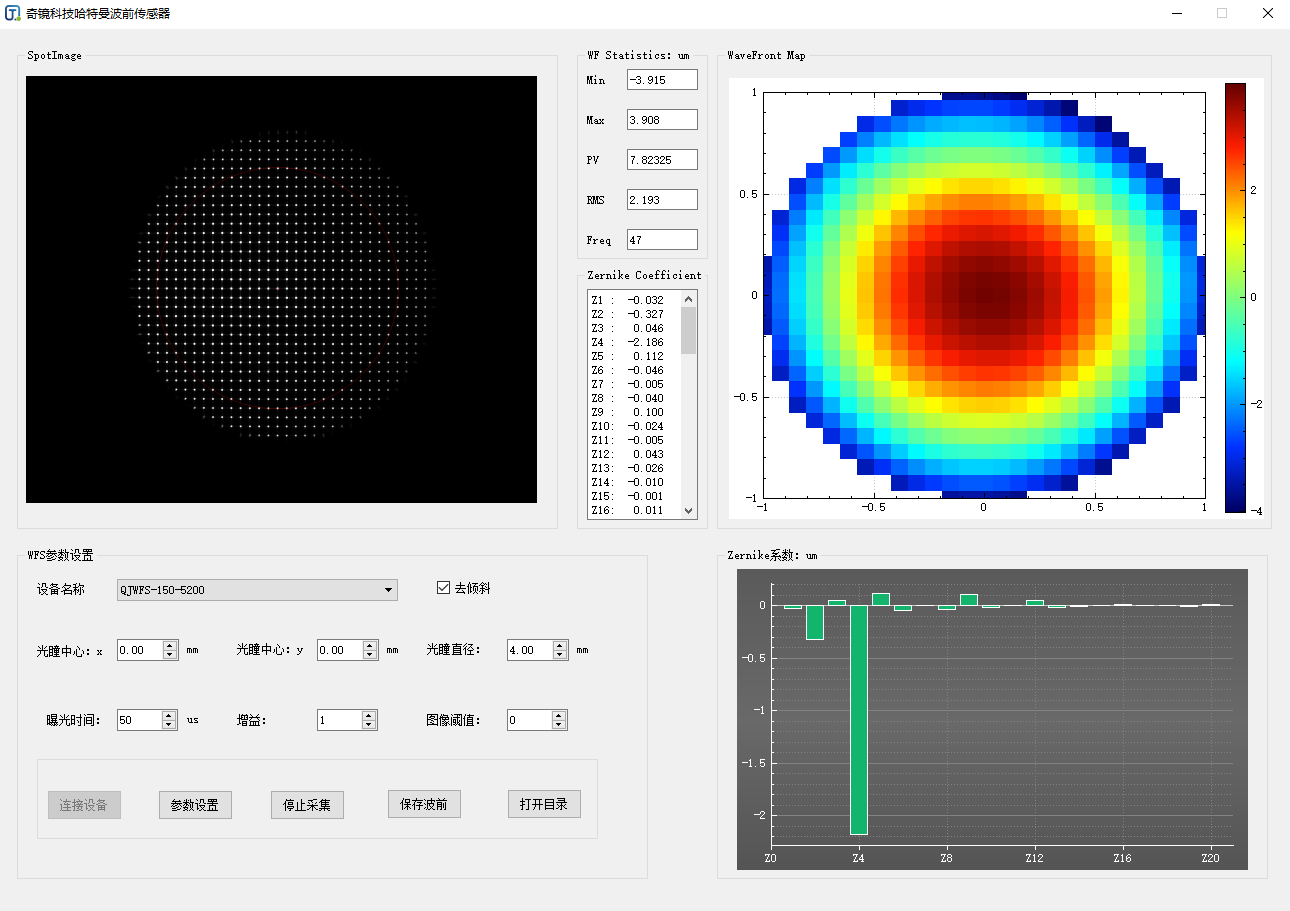Click the 图像阈值 input field
The width and height of the screenshot is (1290, 911).
click(x=529, y=720)
